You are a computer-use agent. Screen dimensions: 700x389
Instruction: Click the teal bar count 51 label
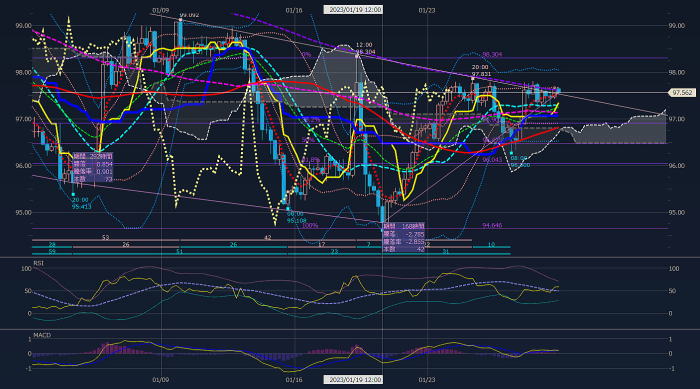[179, 252]
